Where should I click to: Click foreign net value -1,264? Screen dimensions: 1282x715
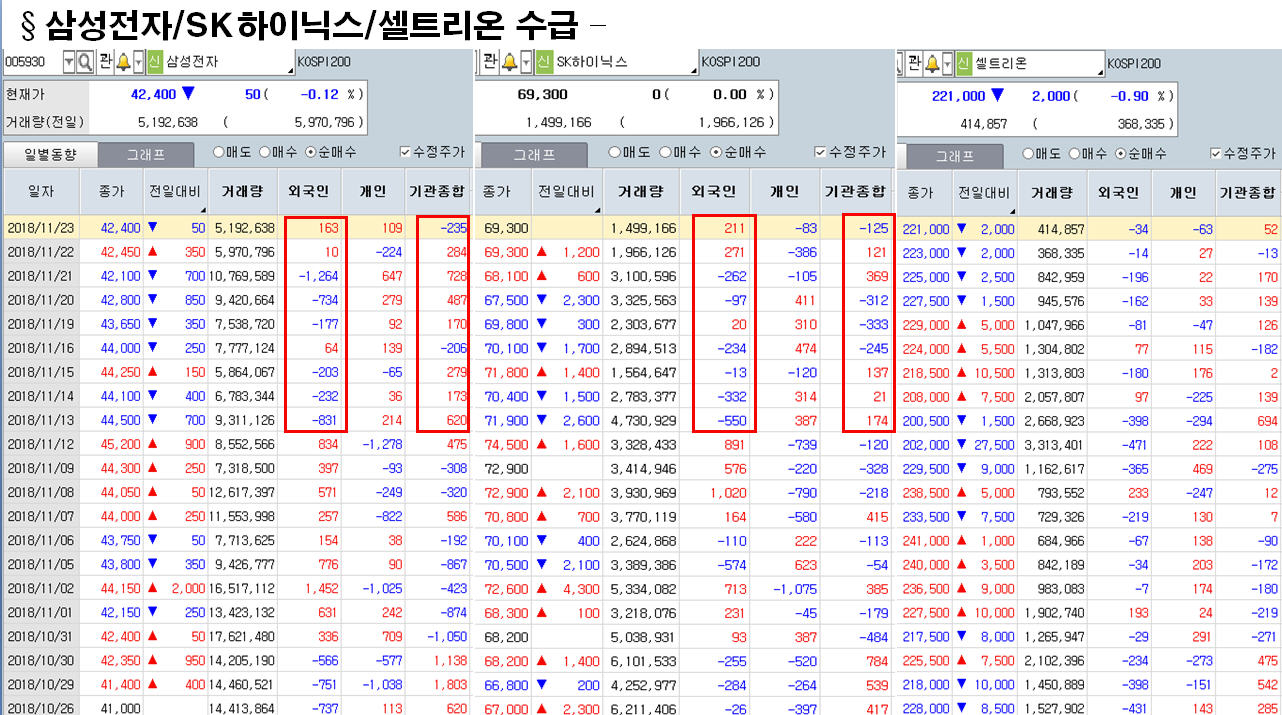point(317,276)
